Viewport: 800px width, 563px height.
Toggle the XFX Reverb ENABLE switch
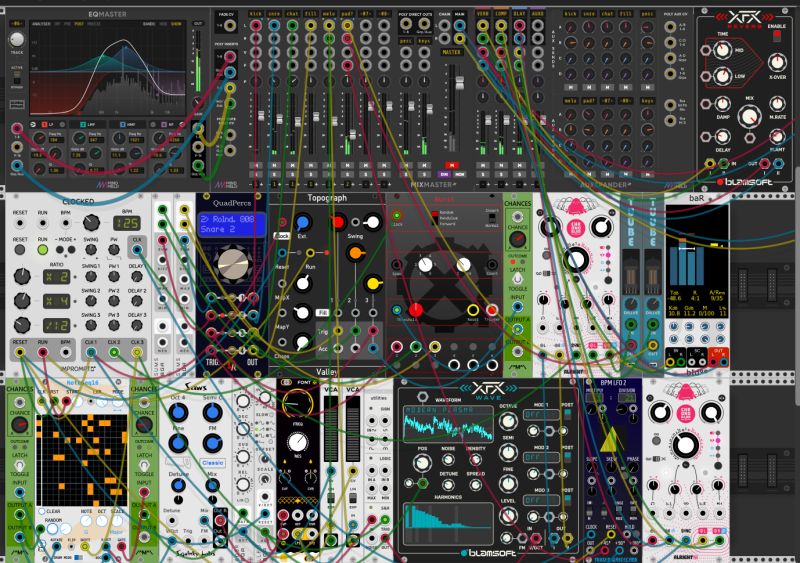coord(777,36)
